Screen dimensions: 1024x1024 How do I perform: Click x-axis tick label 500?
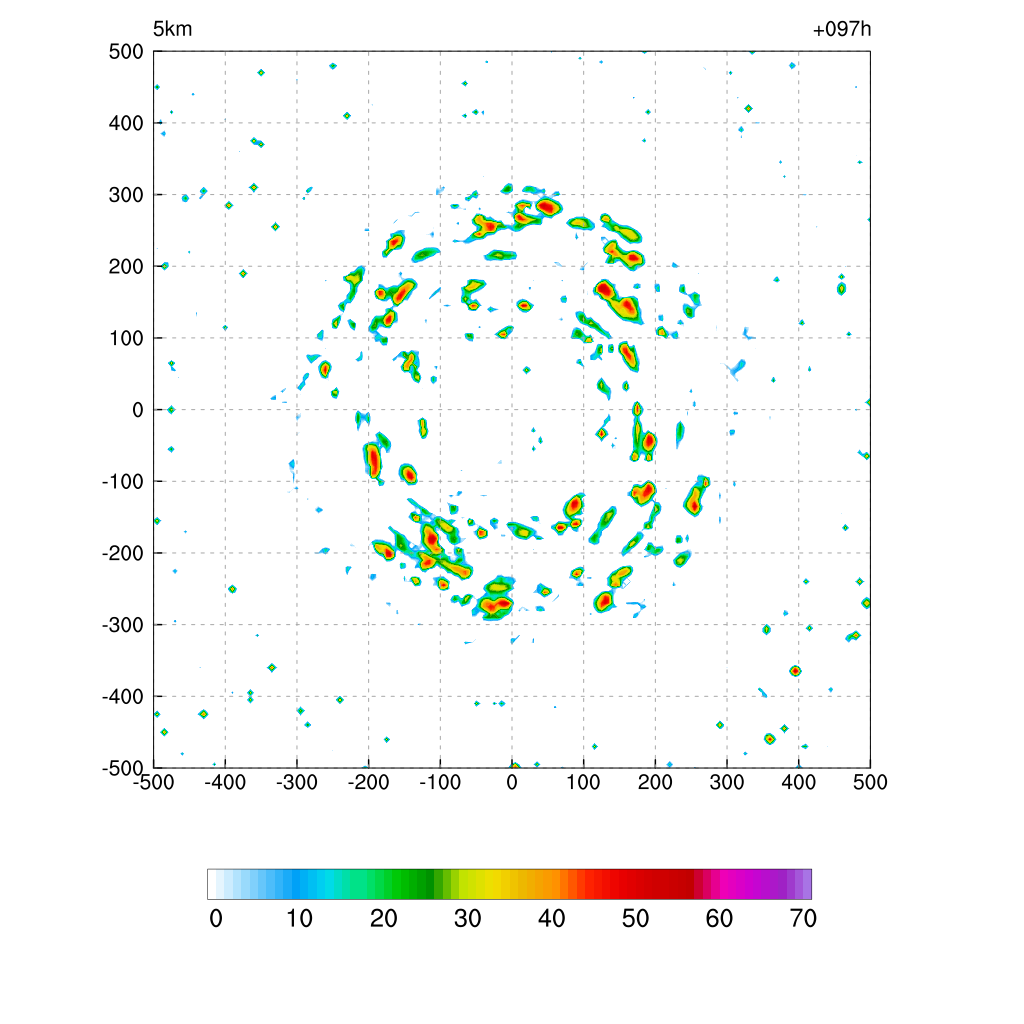(x=870, y=782)
